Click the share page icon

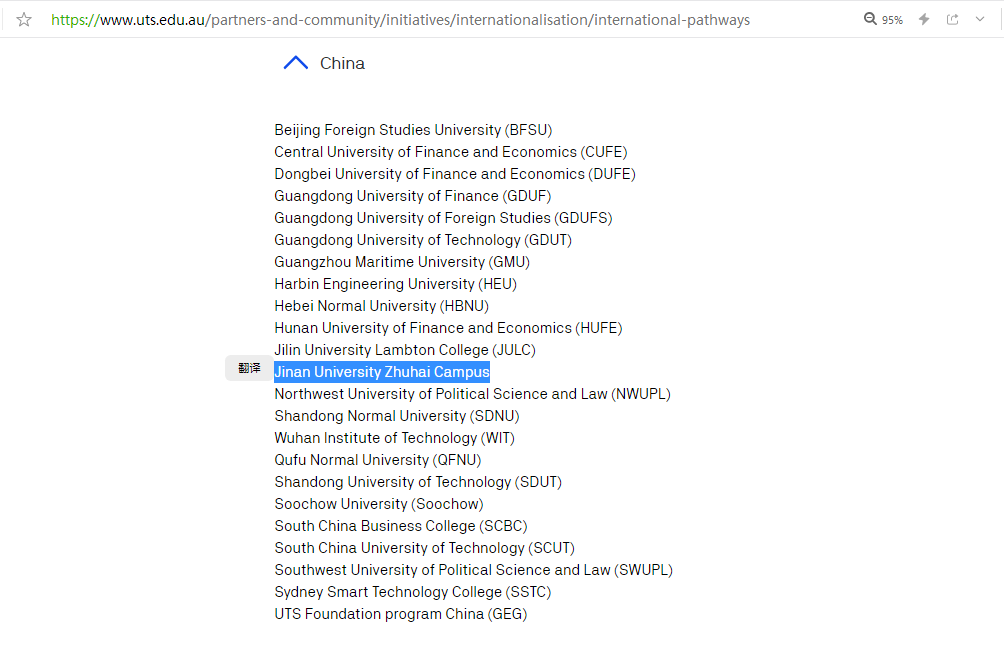[953, 19]
